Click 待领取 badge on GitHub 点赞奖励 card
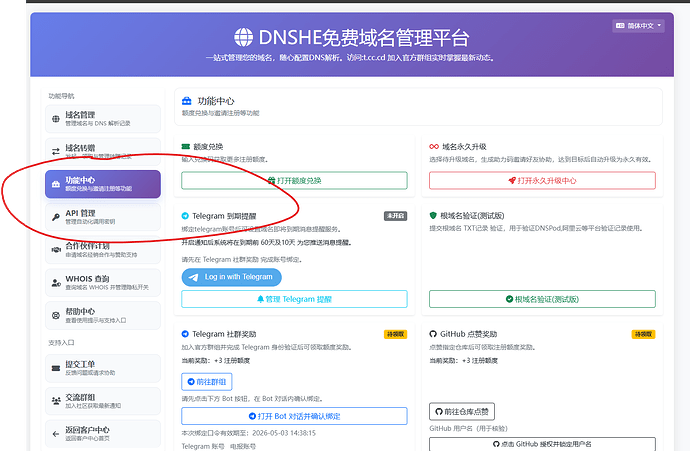Viewport: 690px width, 451px height. click(643, 334)
